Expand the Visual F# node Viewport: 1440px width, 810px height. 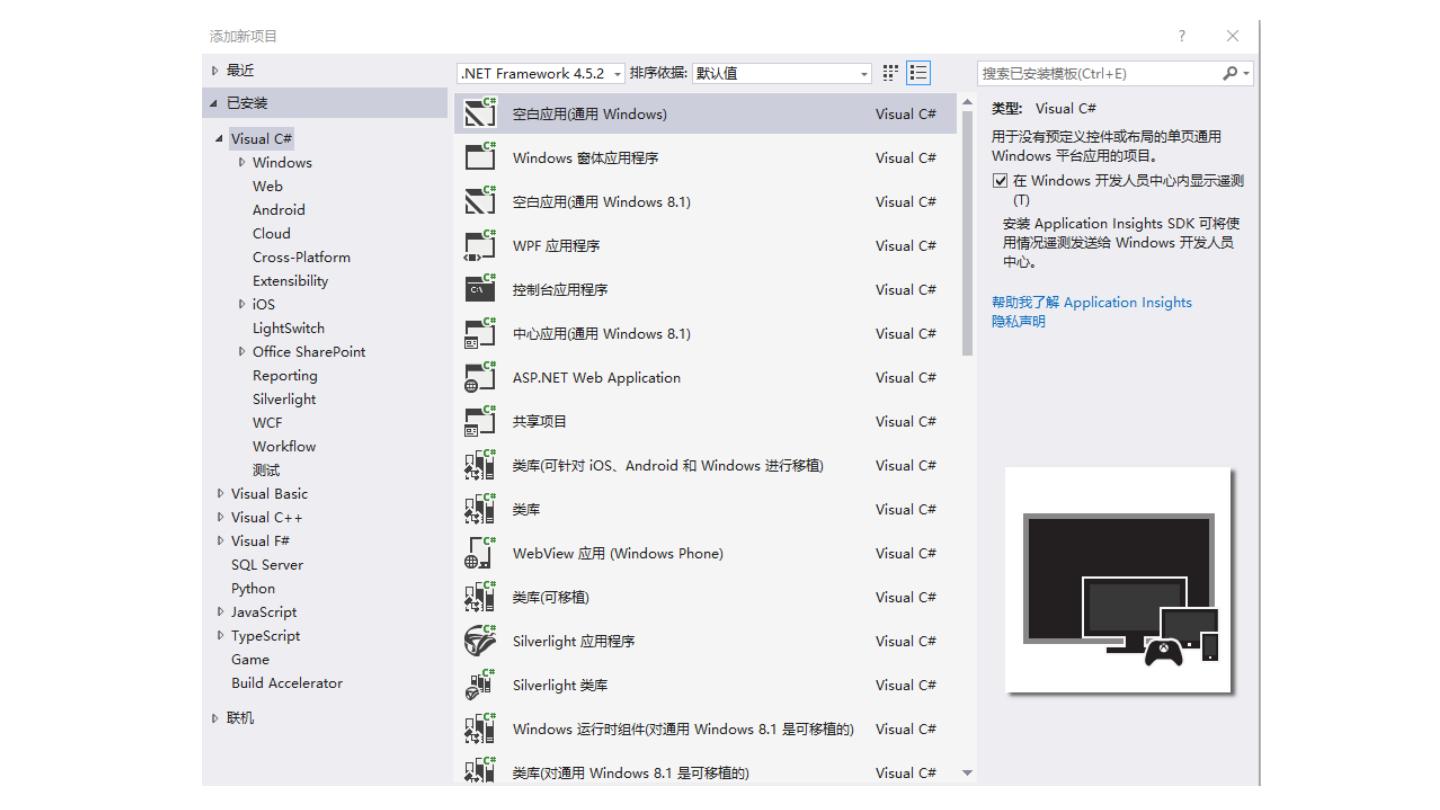point(221,541)
